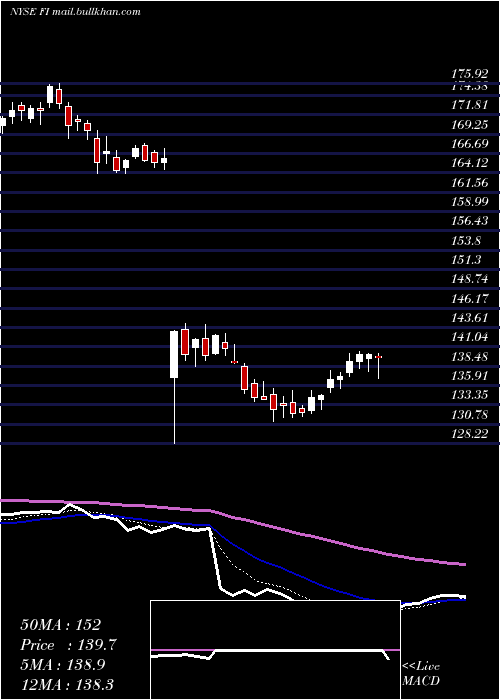Image resolution: width=500 pixels, height=700 pixels.
Task: Click the 138.48 price level label
Action: point(469,356)
